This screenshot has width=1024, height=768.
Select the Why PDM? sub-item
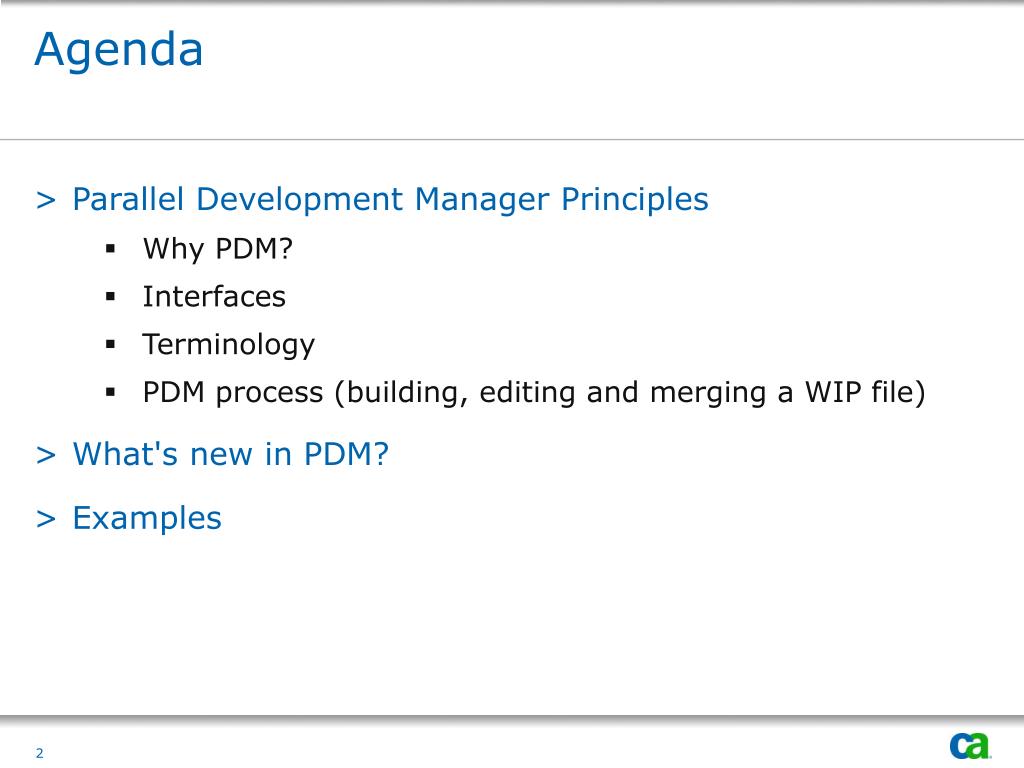[x=218, y=249]
